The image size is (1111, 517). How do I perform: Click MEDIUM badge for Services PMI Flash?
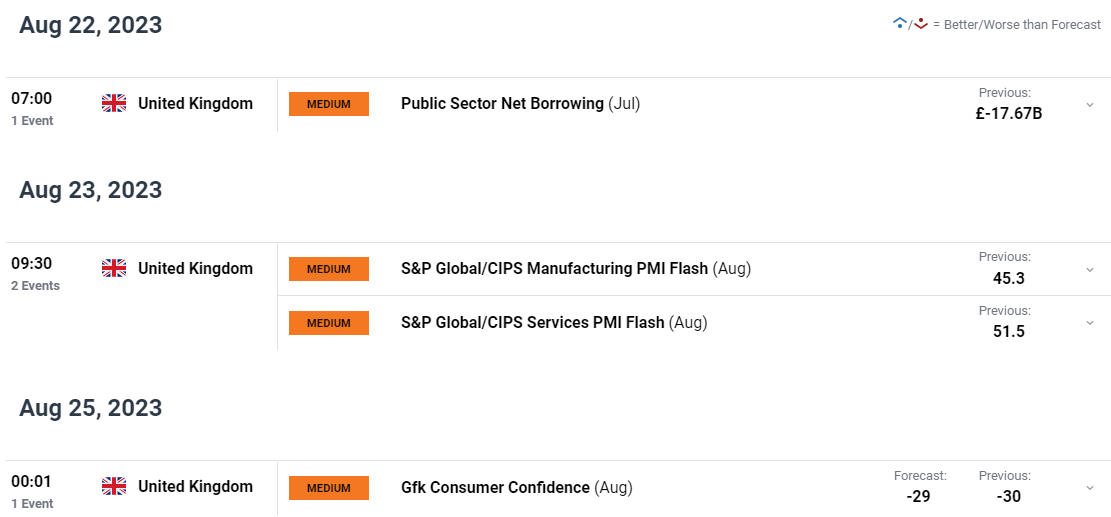[x=329, y=323]
